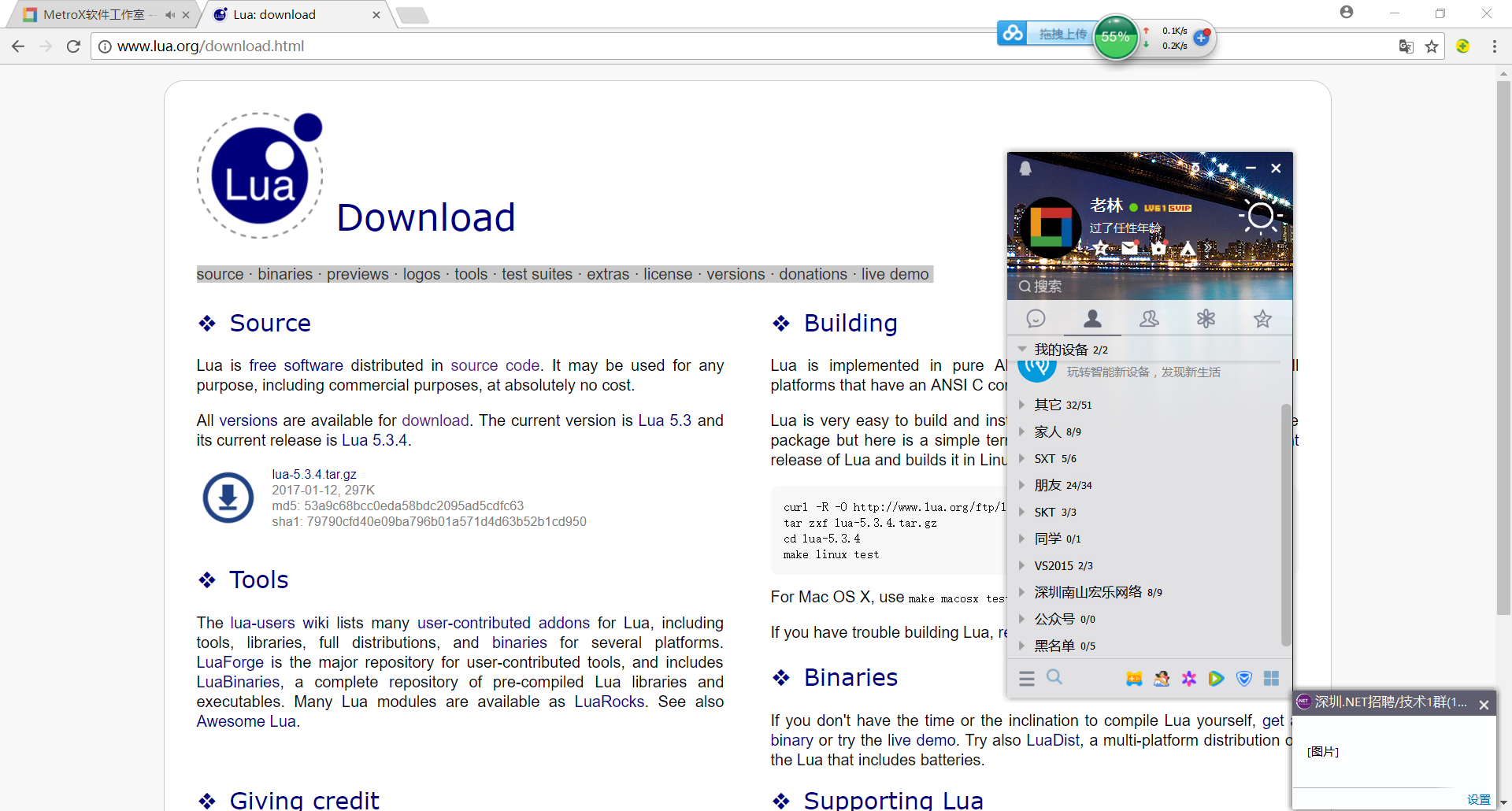Viewport: 1512px width, 811px height.
Task: Click the address bar URL
Action: pos(210,46)
